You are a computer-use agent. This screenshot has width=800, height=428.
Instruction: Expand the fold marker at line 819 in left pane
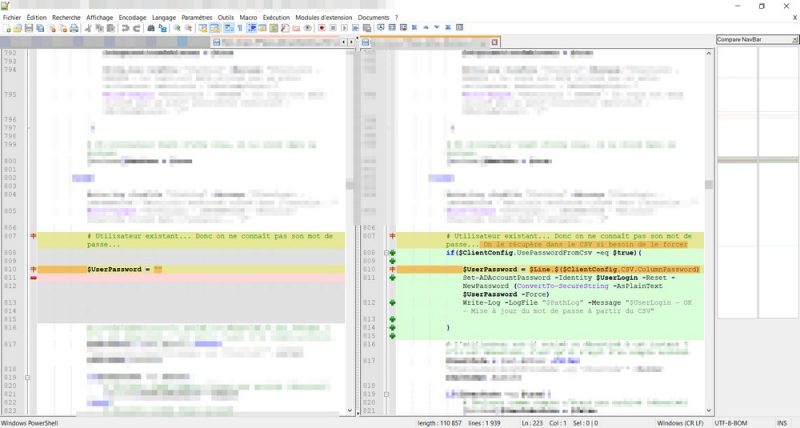27,378
